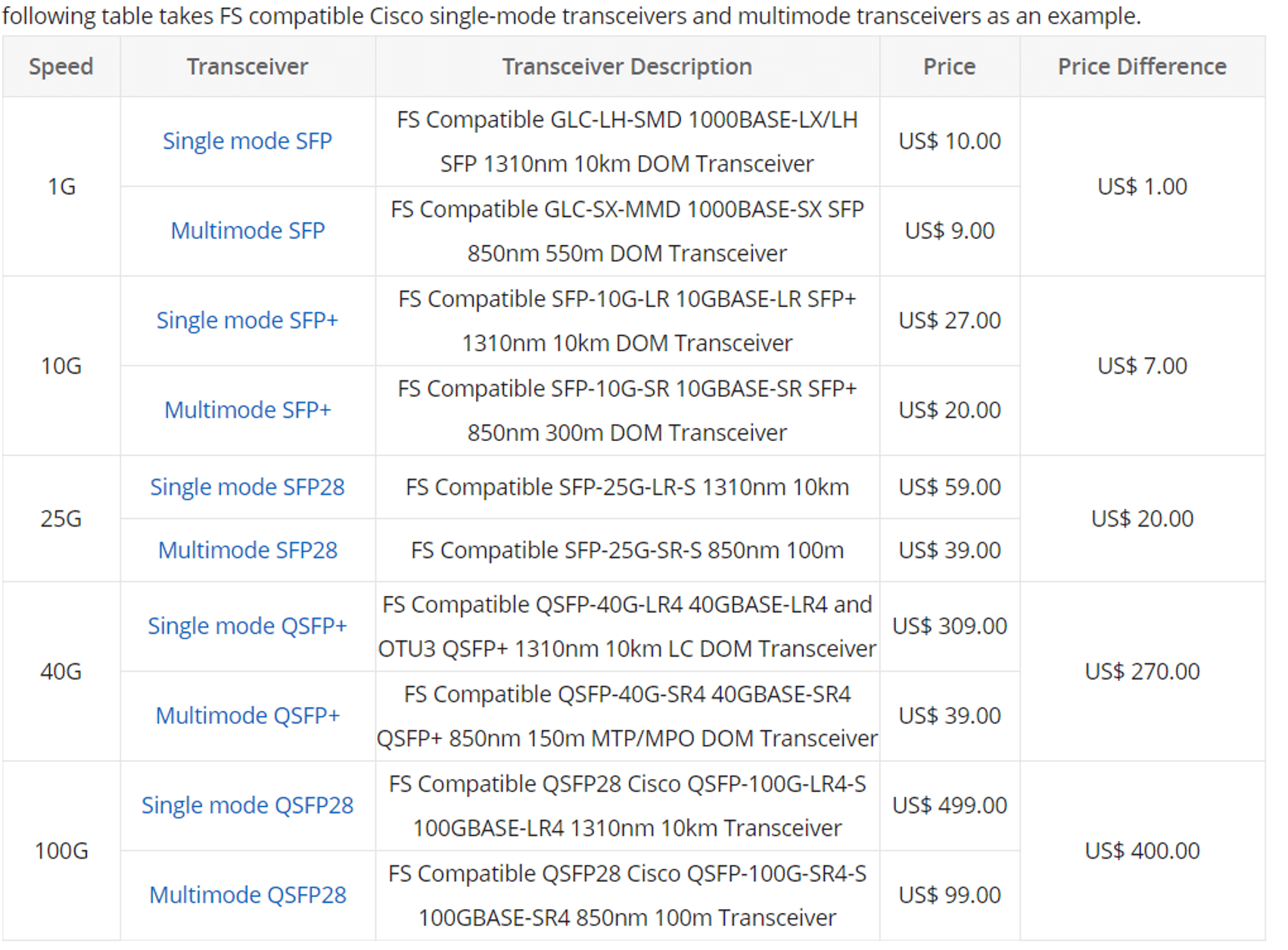Open the Single mode SFP link

tap(247, 141)
